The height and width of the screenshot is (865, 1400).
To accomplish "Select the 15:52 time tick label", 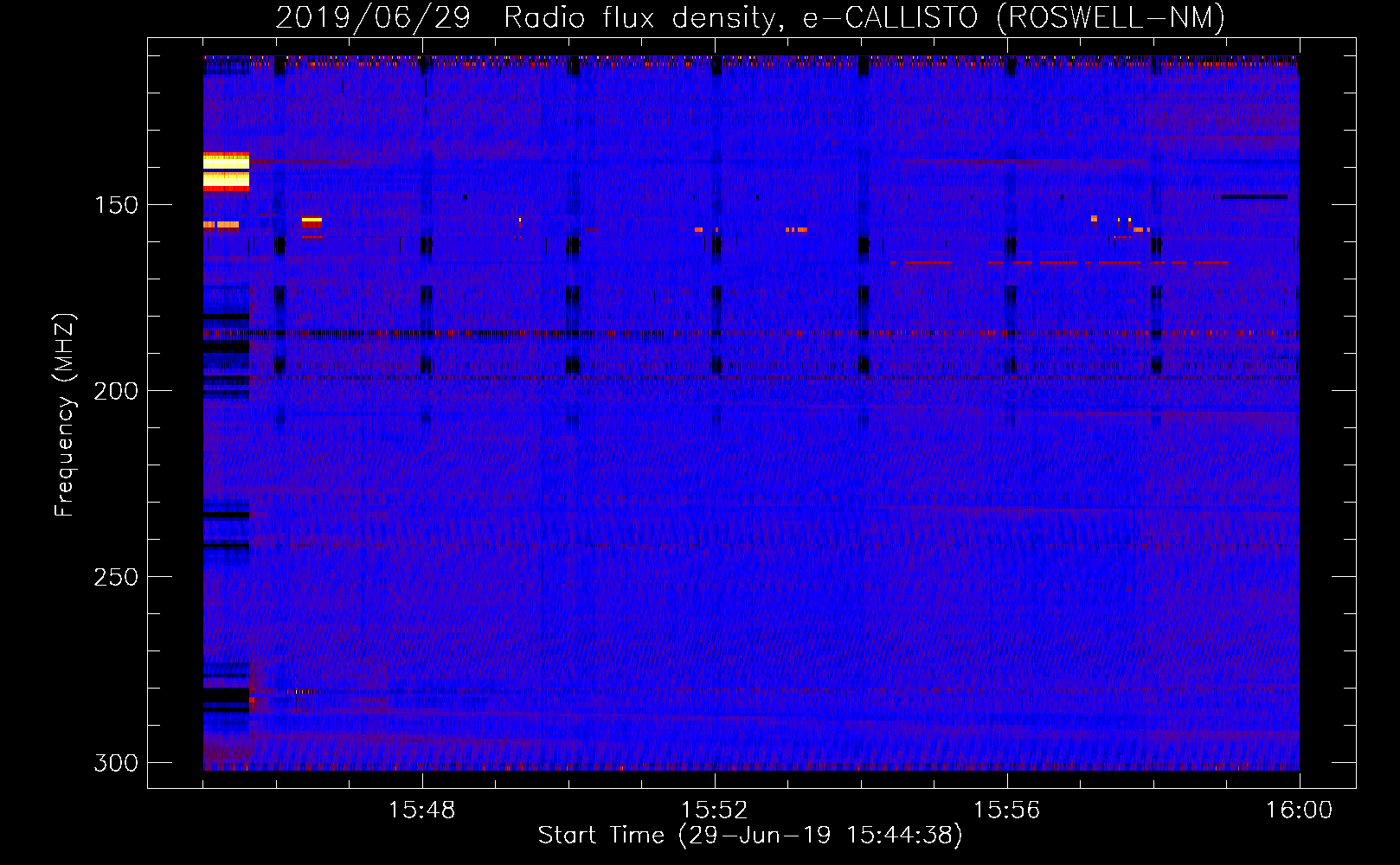I will tap(714, 811).
